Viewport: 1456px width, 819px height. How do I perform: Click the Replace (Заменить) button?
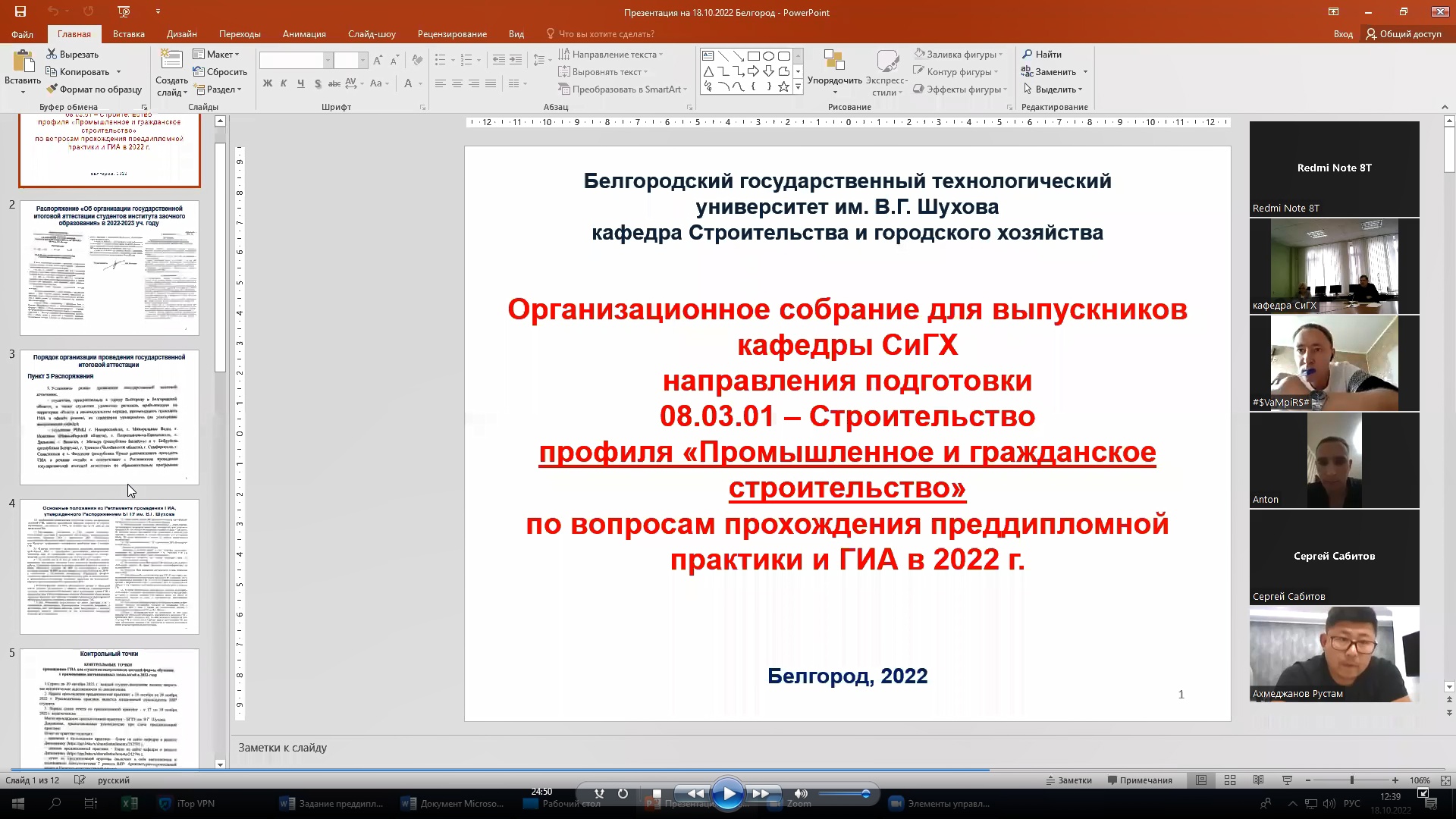(1049, 71)
